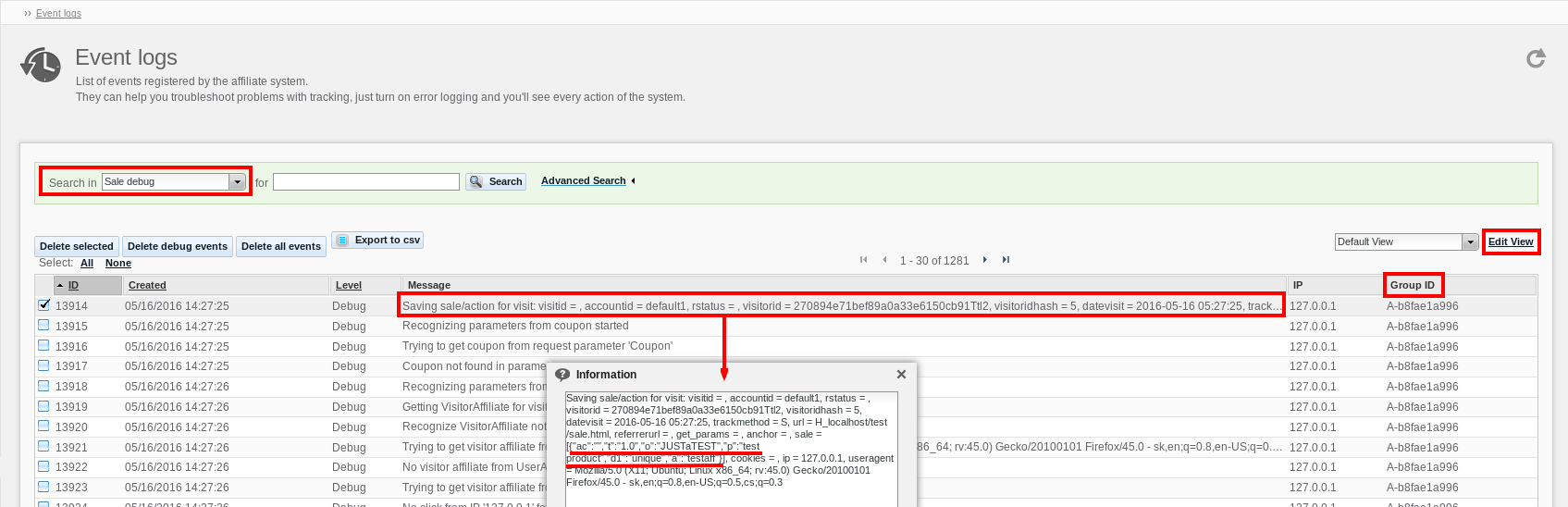Close the Information popup
Screen dimensions: 1568x507
[901, 375]
